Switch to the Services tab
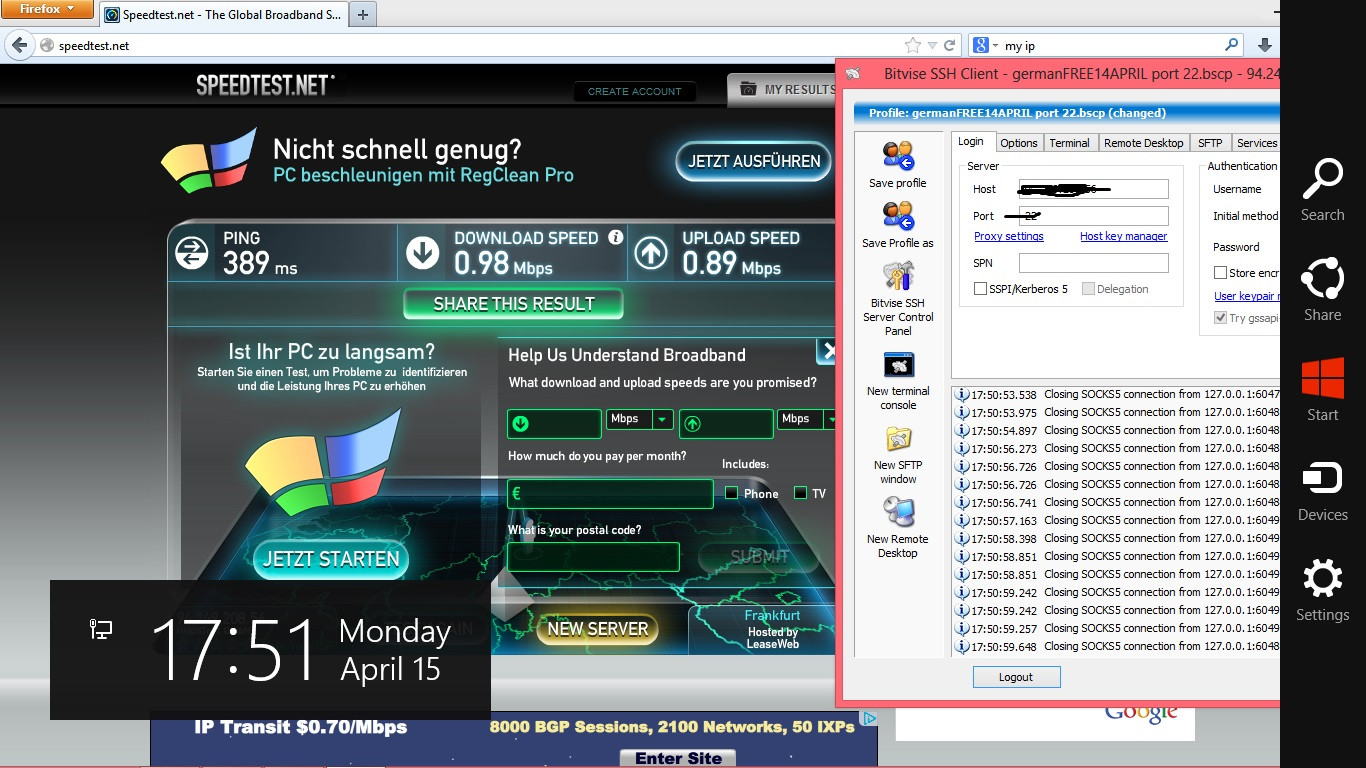This screenshot has width=1366, height=768. [x=1256, y=143]
